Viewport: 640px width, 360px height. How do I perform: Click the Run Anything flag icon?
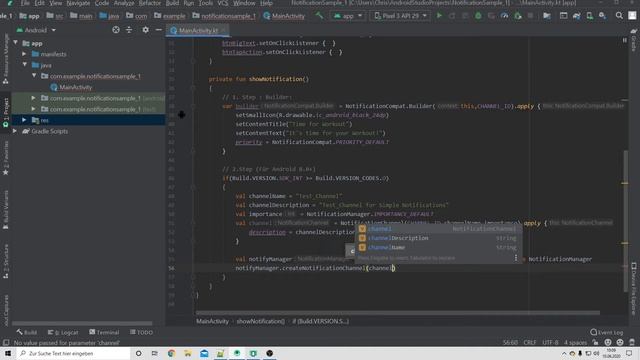547,16
